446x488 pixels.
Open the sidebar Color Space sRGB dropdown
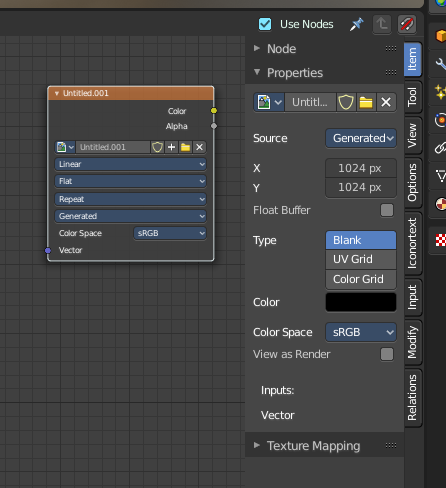click(361, 332)
